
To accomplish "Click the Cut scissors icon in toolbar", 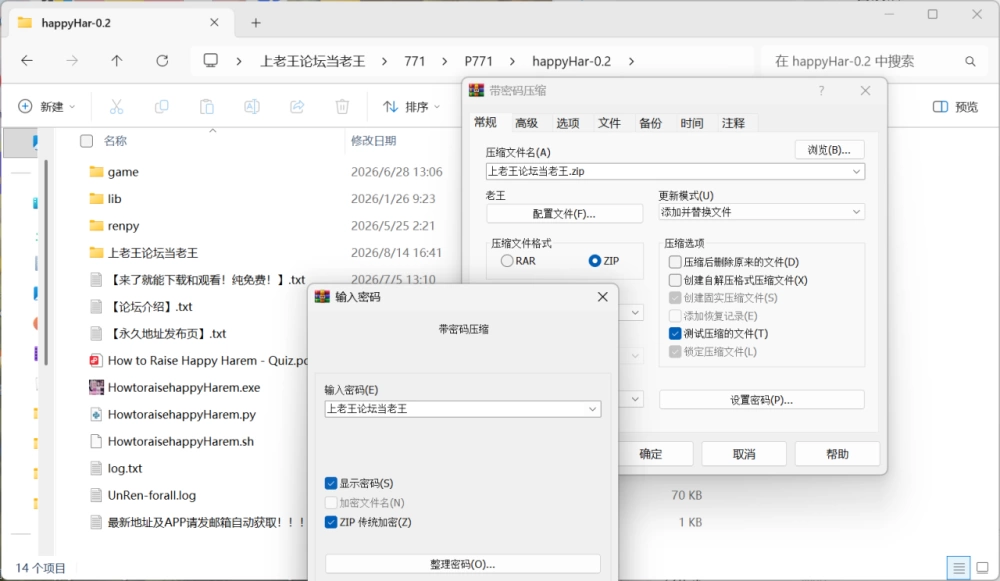I will click(116, 107).
